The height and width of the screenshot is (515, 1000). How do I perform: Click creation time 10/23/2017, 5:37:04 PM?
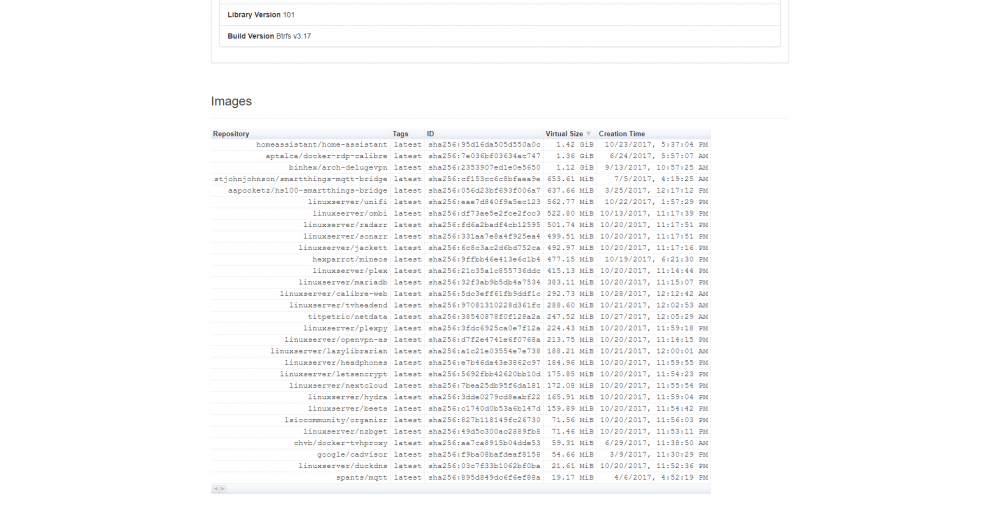click(656, 145)
